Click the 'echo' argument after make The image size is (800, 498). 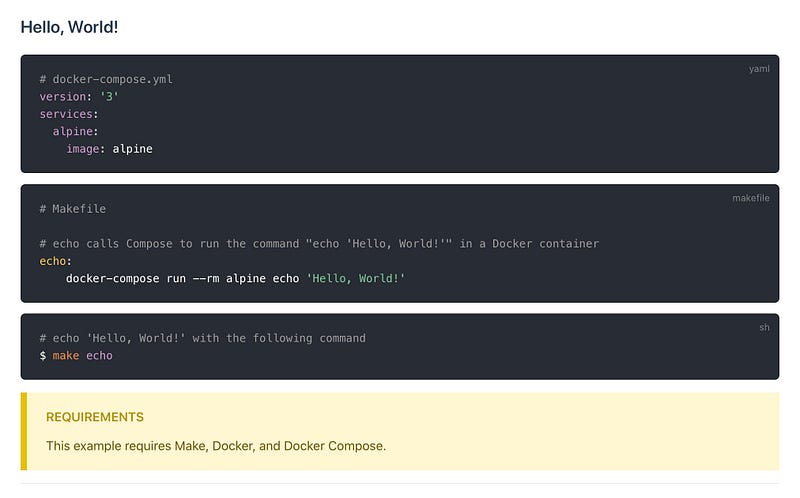[99, 356]
